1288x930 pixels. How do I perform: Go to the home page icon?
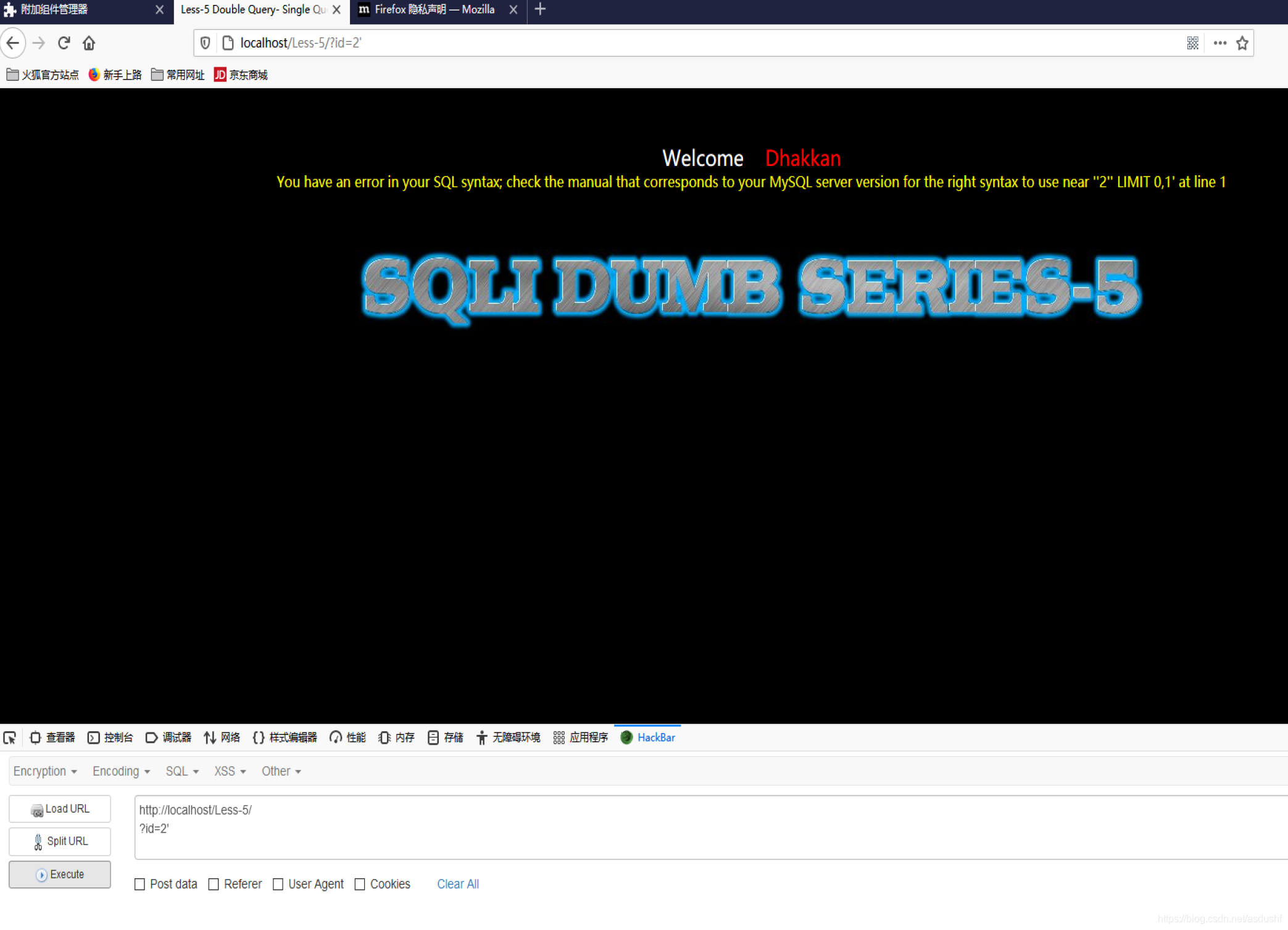point(89,43)
